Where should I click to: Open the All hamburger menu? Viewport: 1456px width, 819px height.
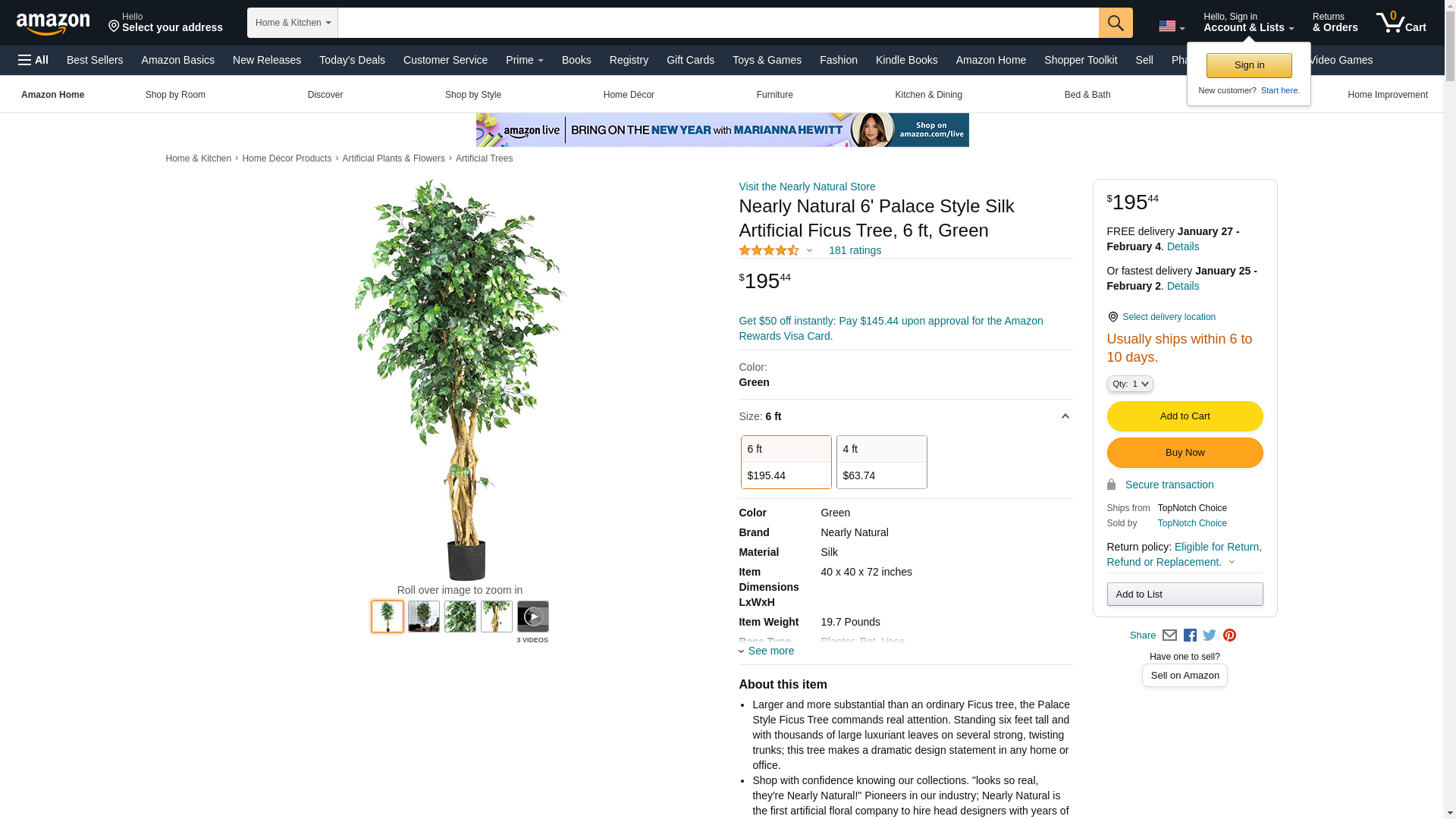[x=33, y=60]
